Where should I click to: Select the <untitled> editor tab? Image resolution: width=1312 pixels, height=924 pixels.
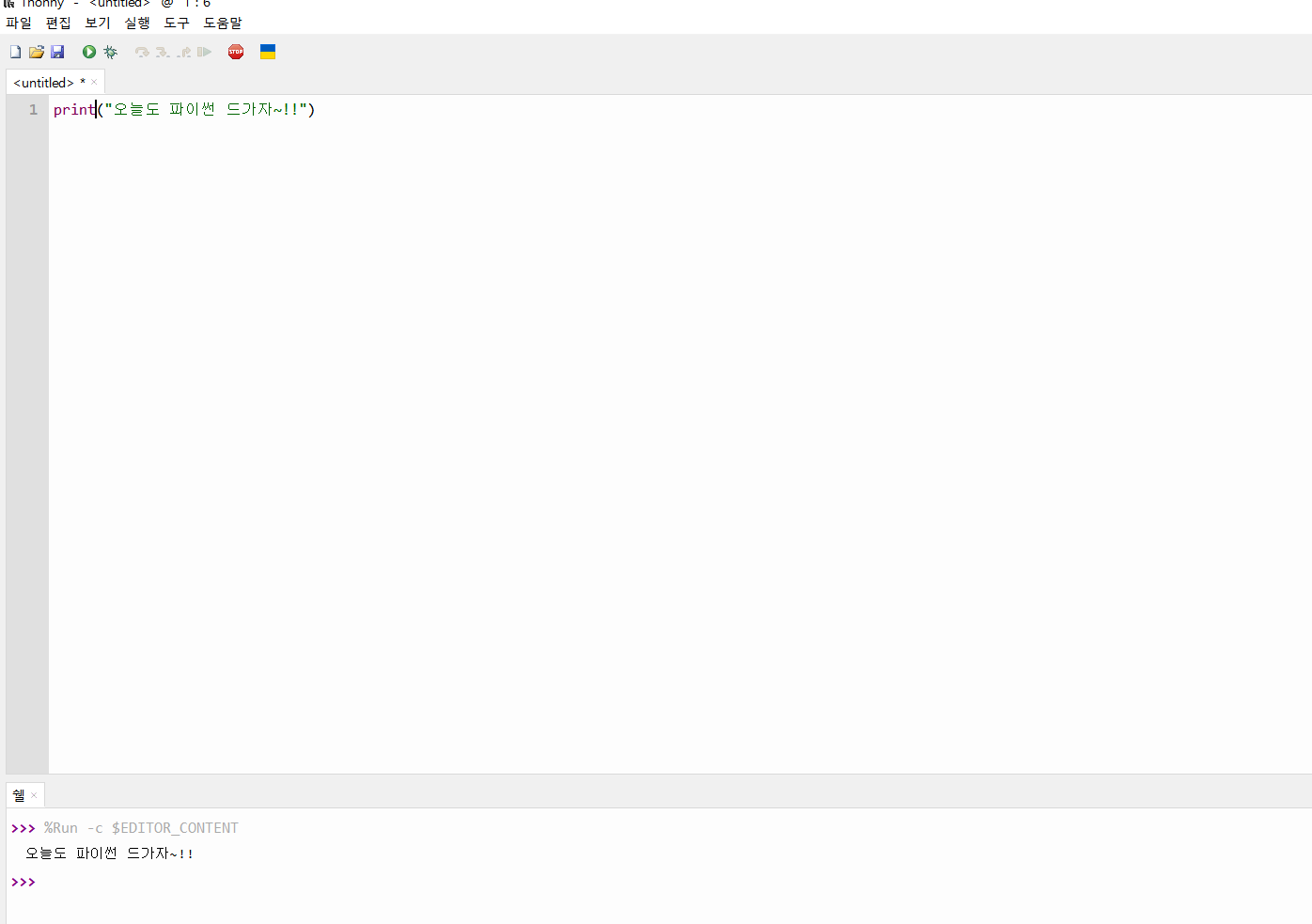click(49, 83)
